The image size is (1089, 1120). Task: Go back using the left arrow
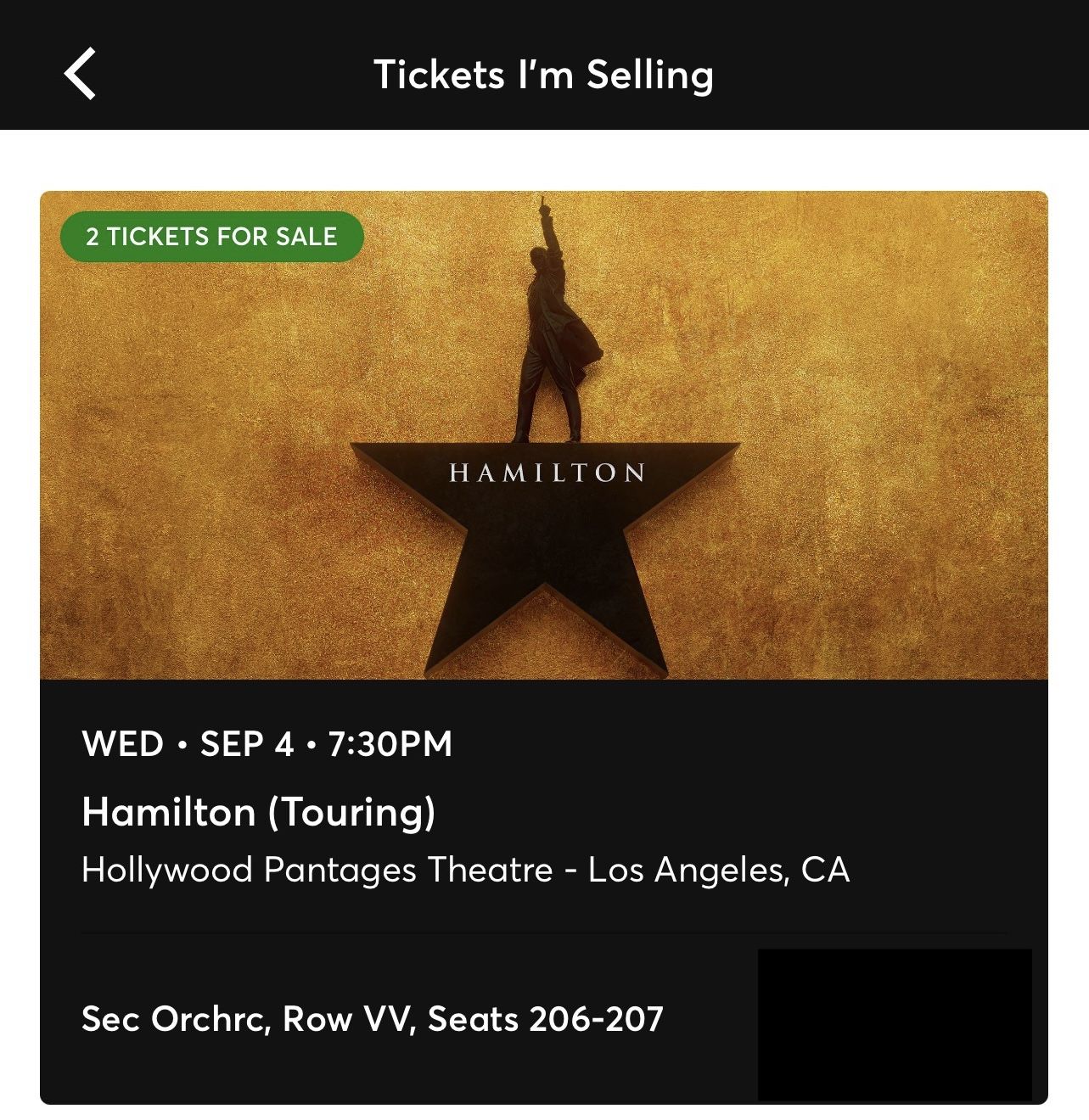pos(80,74)
